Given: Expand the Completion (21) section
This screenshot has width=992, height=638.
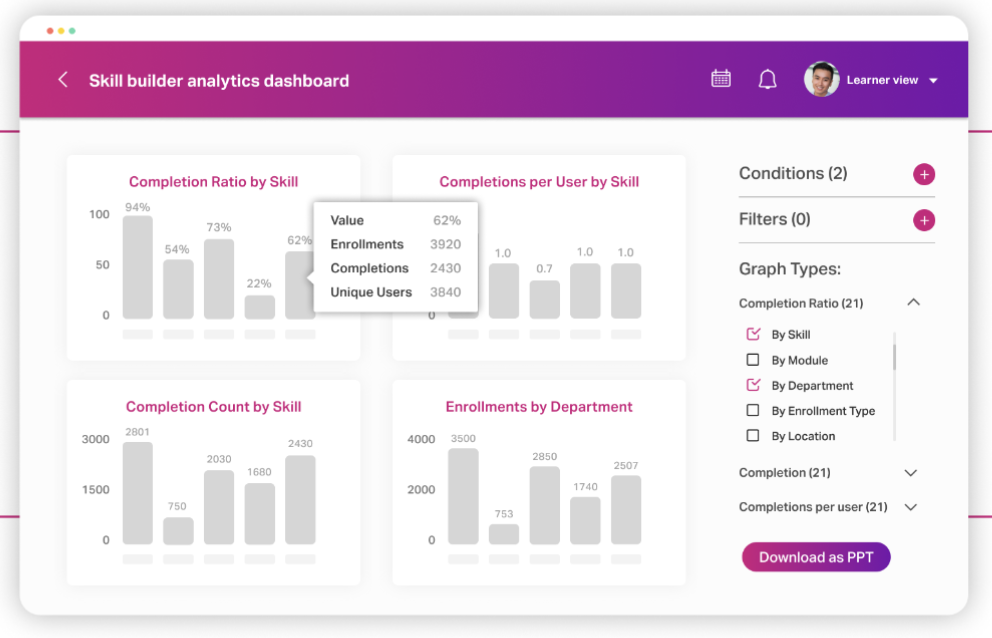Looking at the screenshot, I should [x=910, y=473].
